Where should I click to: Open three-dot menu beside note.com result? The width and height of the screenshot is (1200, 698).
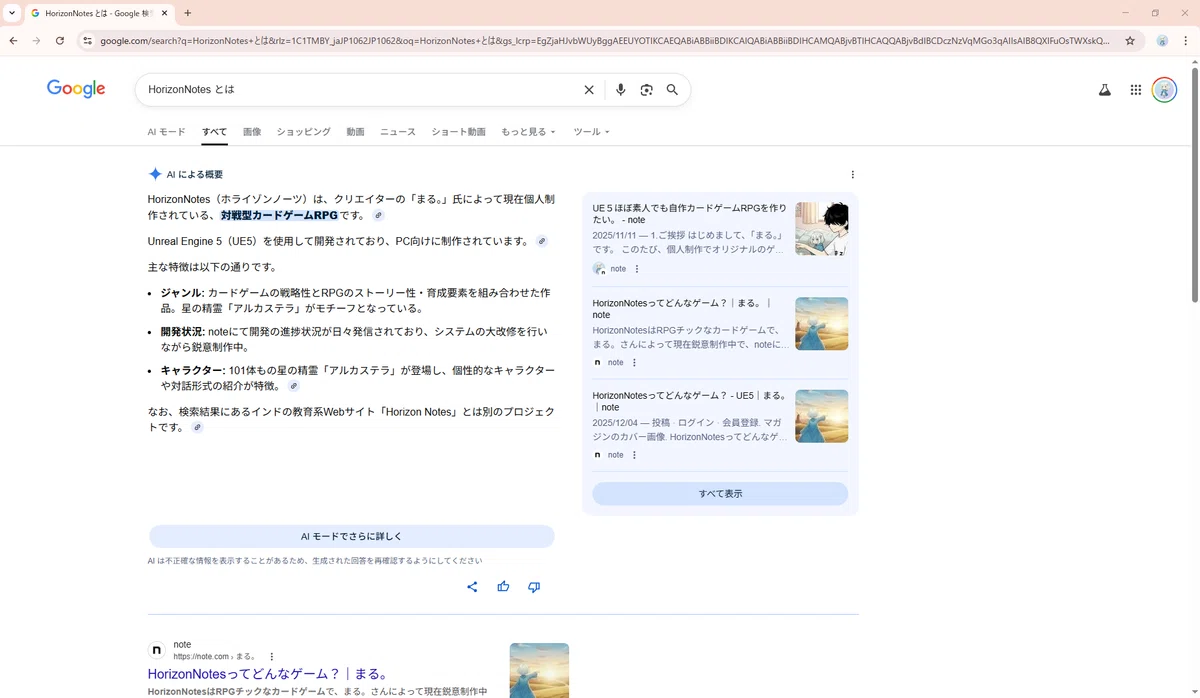pyautogui.click(x=271, y=657)
